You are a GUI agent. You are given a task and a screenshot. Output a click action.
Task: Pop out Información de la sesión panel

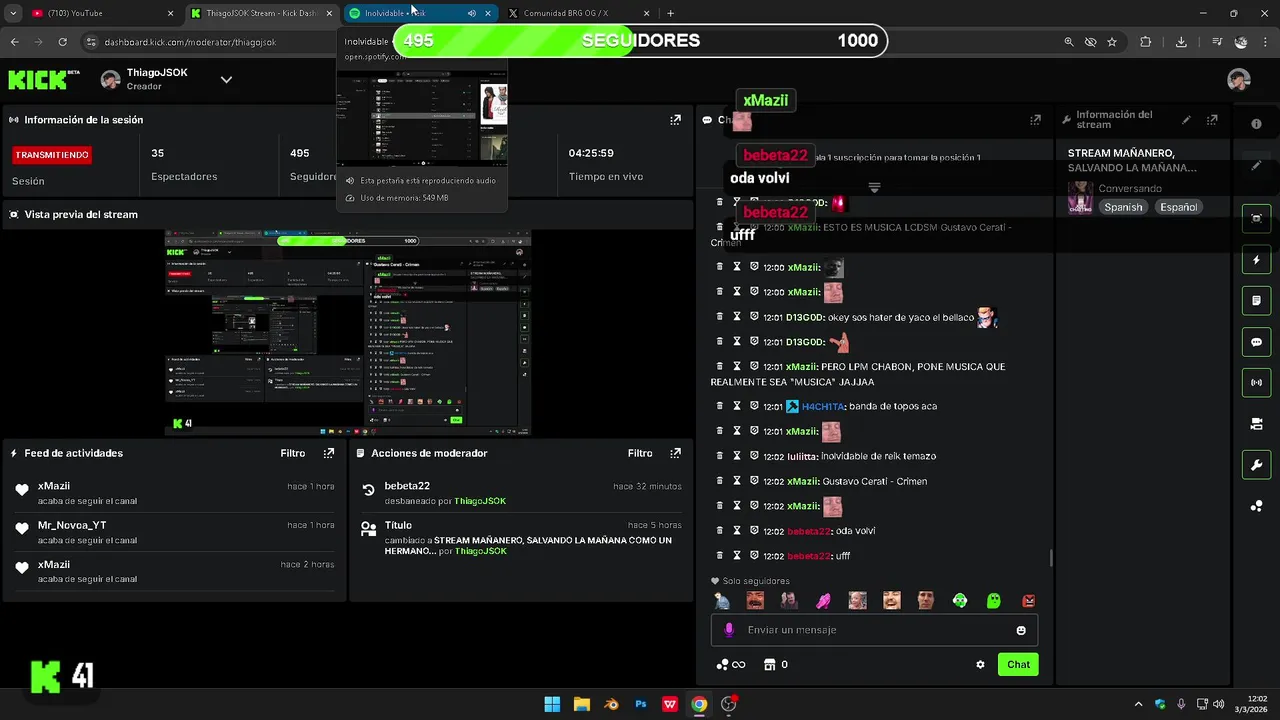click(x=675, y=120)
